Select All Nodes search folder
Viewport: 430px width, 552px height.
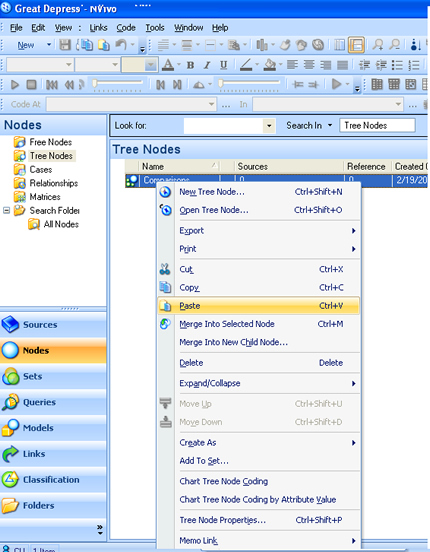pyautogui.click(x=54, y=224)
